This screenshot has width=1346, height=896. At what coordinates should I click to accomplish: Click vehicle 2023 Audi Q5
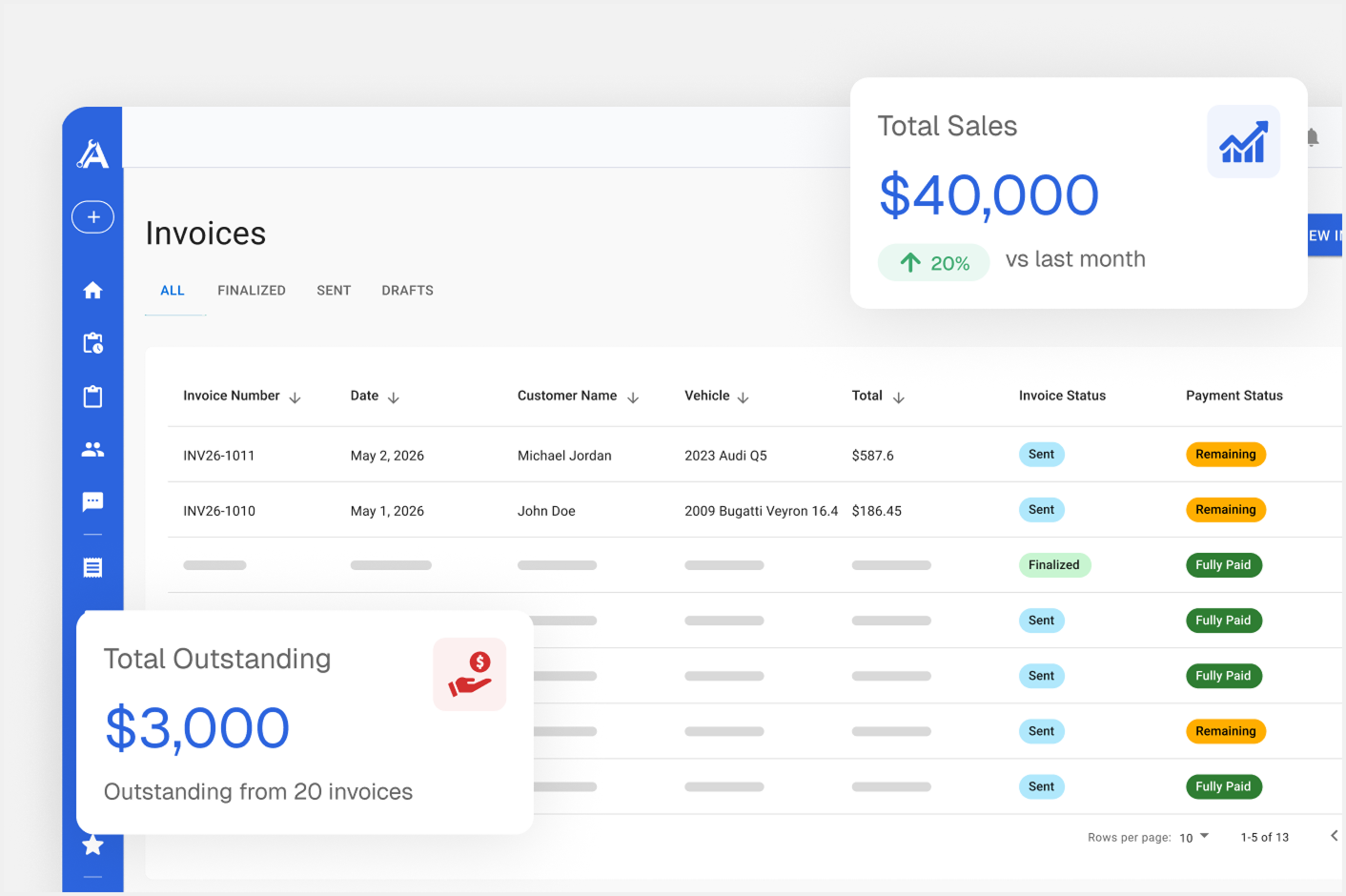[x=725, y=456]
